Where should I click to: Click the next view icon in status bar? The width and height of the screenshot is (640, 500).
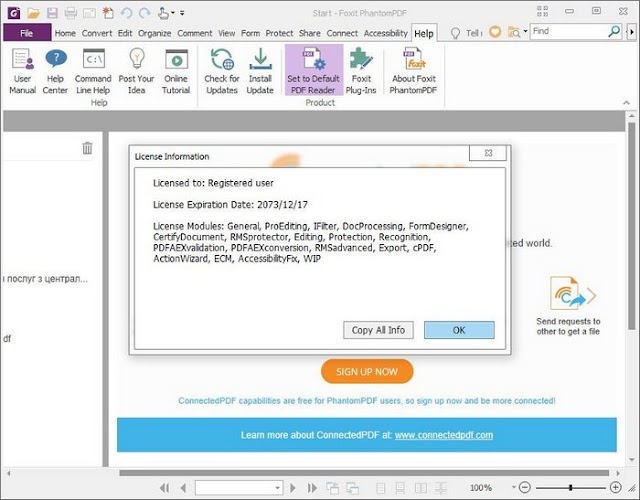[352, 488]
